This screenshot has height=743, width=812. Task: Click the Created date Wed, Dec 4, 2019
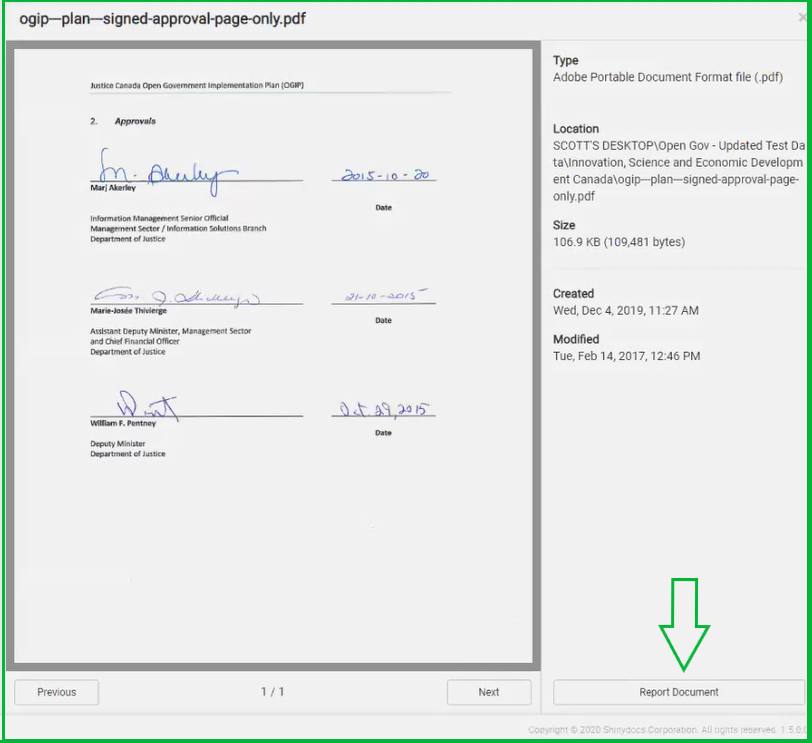(626, 311)
